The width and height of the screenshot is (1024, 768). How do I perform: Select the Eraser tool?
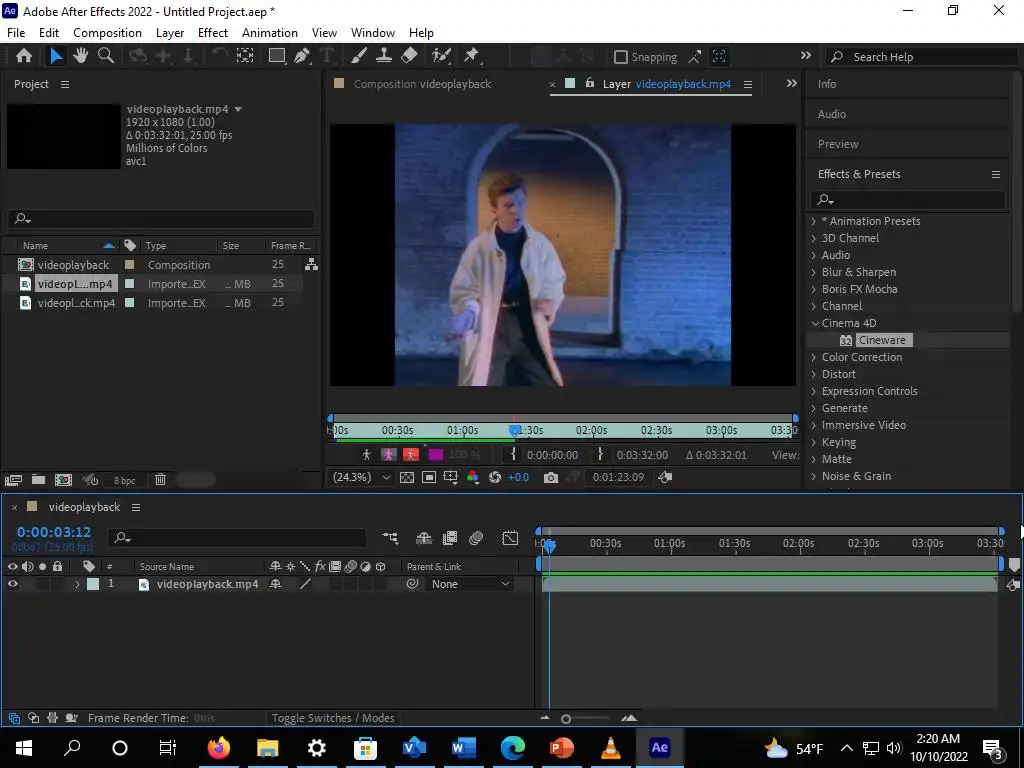(409, 56)
